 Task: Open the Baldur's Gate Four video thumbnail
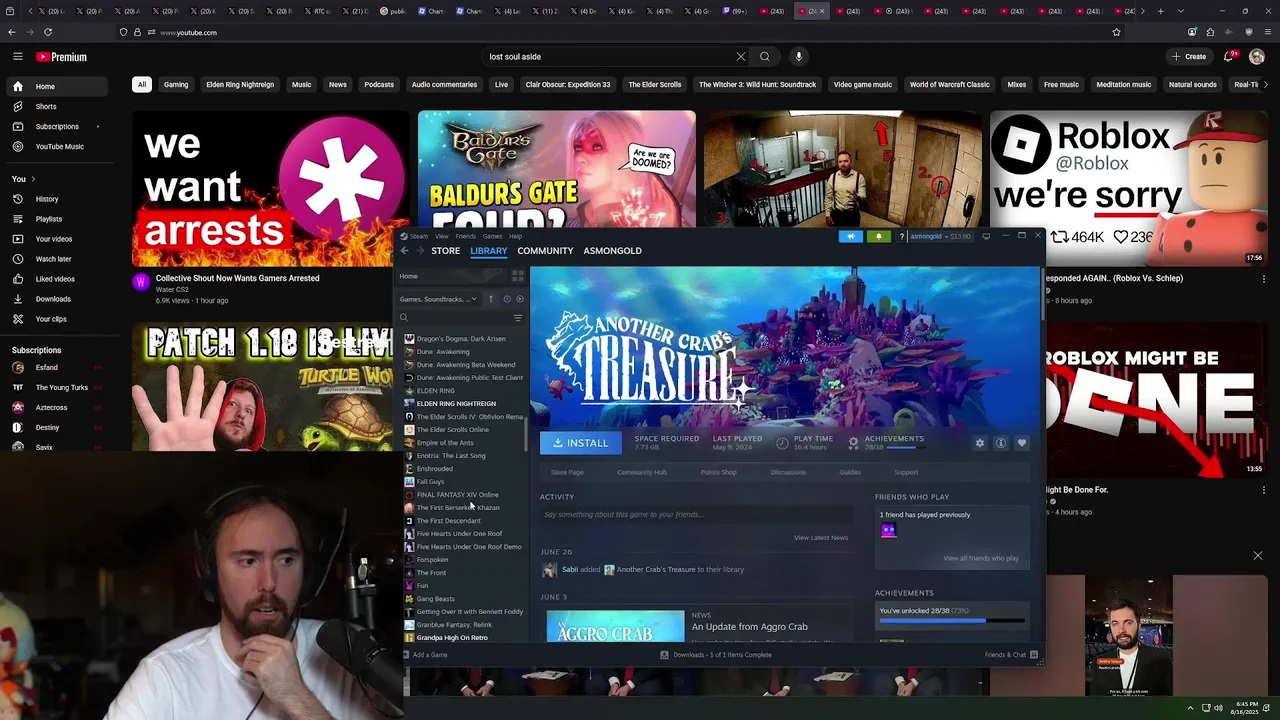point(557,169)
